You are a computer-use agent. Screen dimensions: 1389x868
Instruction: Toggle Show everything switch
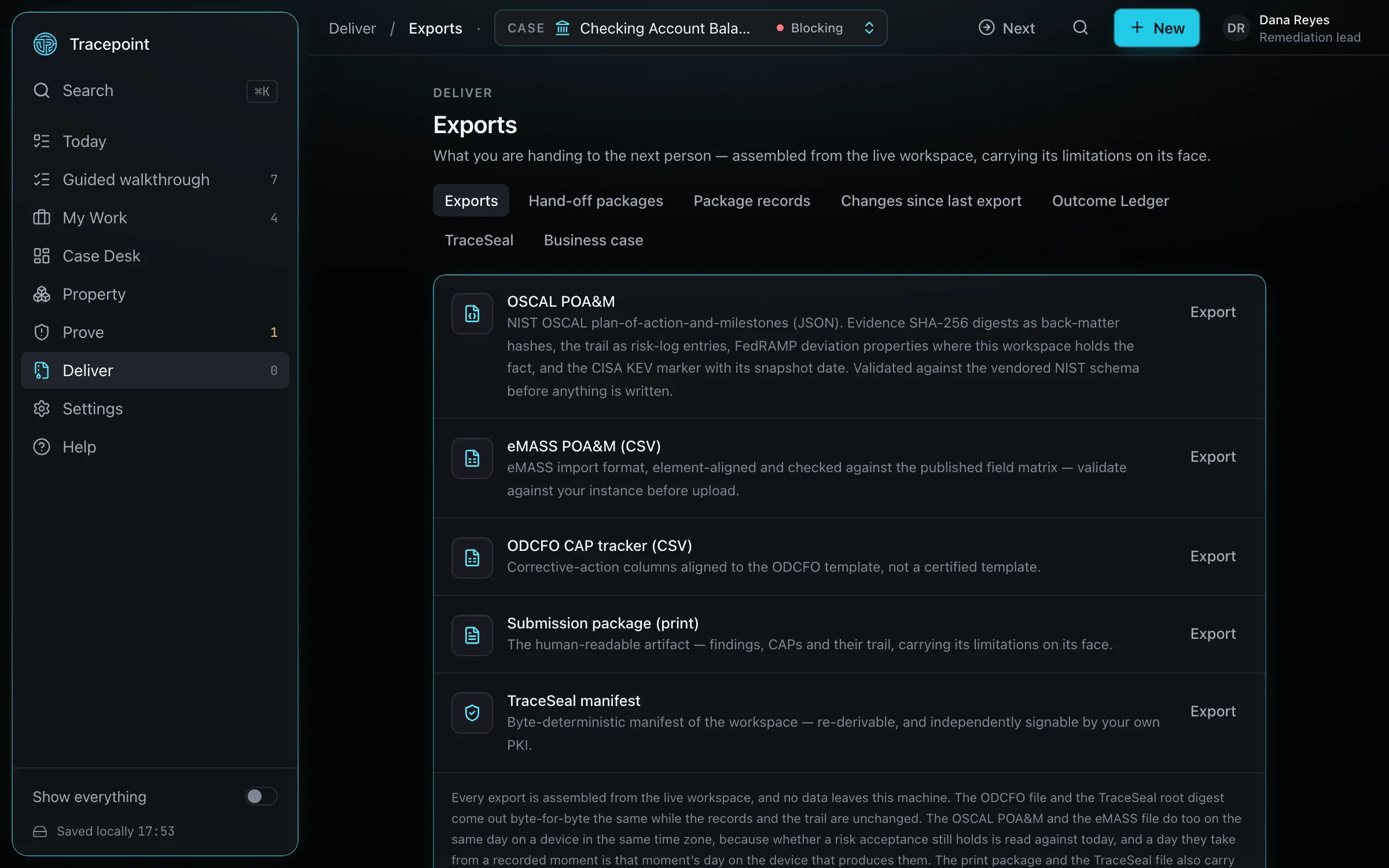(262, 796)
